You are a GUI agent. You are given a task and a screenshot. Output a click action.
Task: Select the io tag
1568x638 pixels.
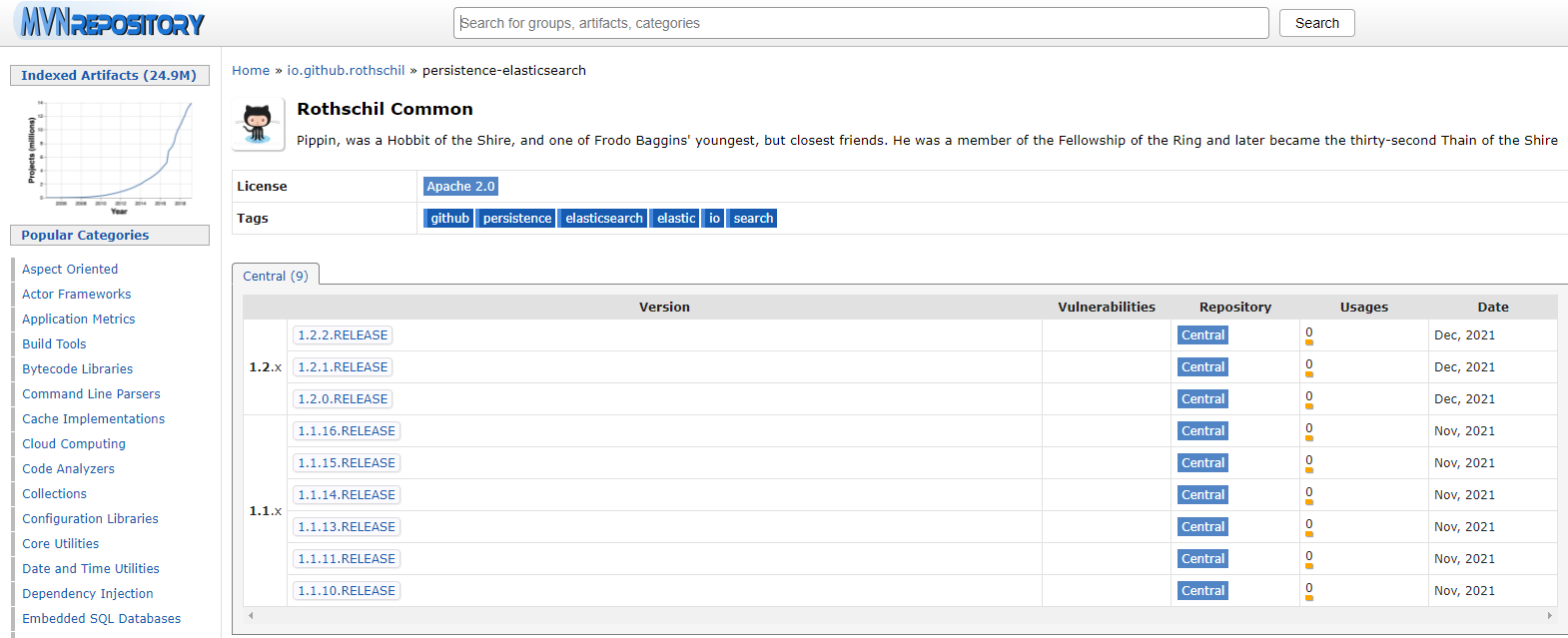tap(714, 219)
